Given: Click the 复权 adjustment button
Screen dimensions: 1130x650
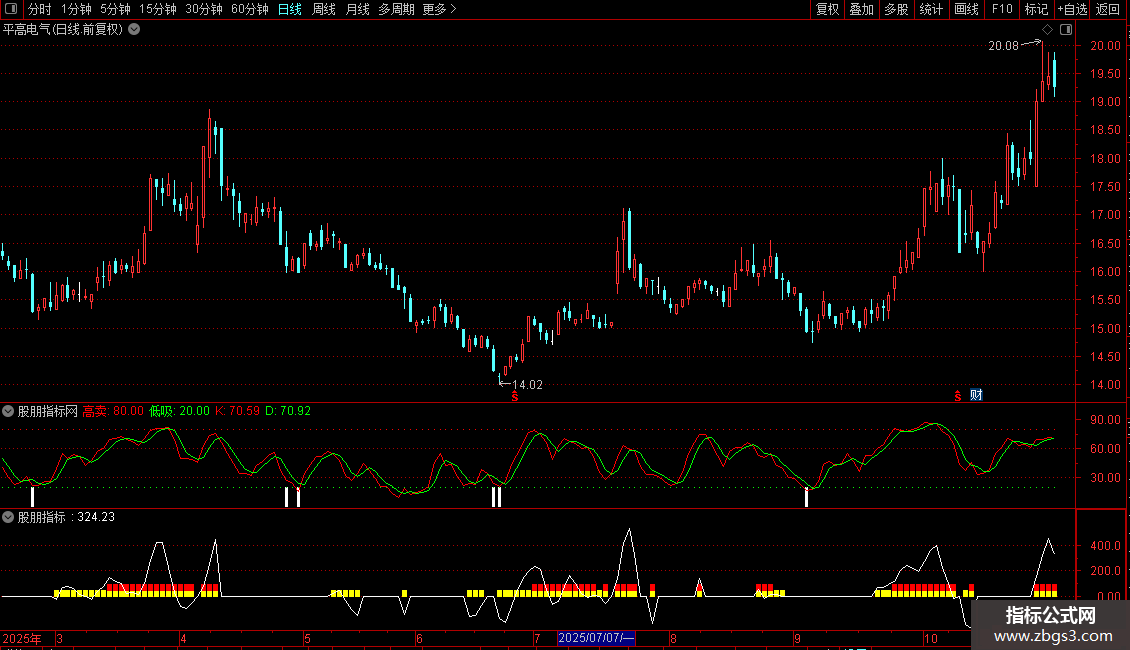Looking at the screenshot, I should coord(828,9).
